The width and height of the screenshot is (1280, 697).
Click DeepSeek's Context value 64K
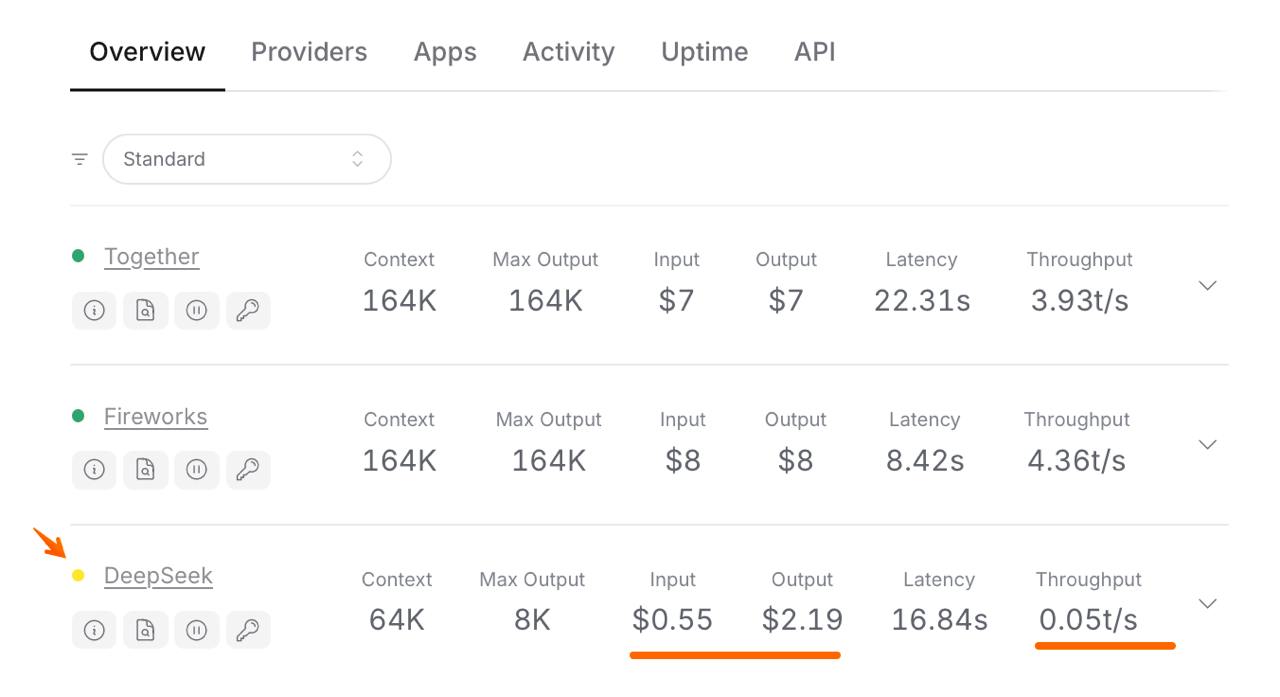(x=397, y=620)
